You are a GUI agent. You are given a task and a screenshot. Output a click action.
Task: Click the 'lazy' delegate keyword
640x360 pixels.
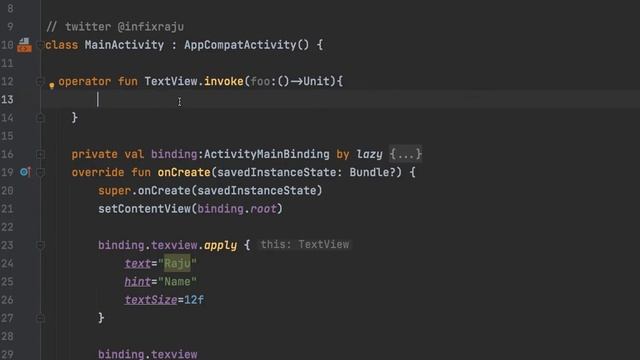pyautogui.click(x=369, y=154)
